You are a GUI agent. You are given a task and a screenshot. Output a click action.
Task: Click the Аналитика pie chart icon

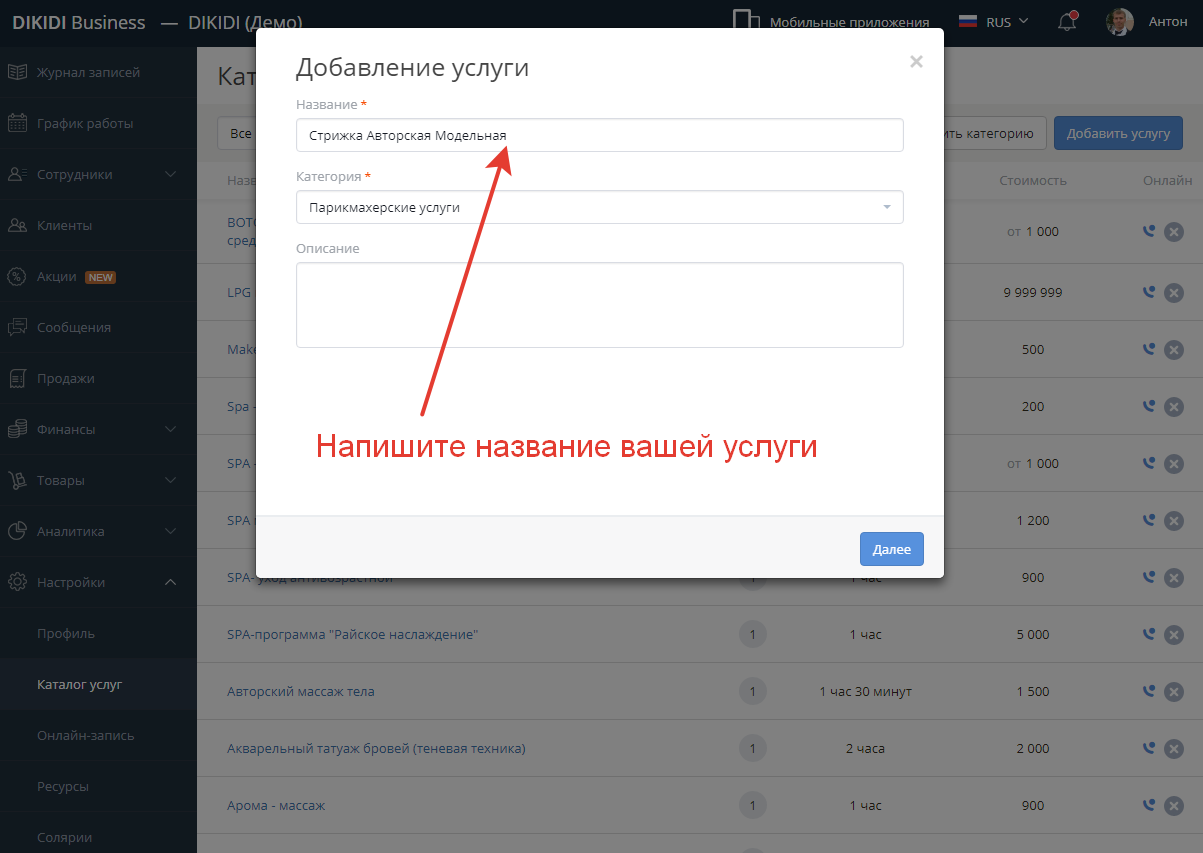tap(17, 531)
